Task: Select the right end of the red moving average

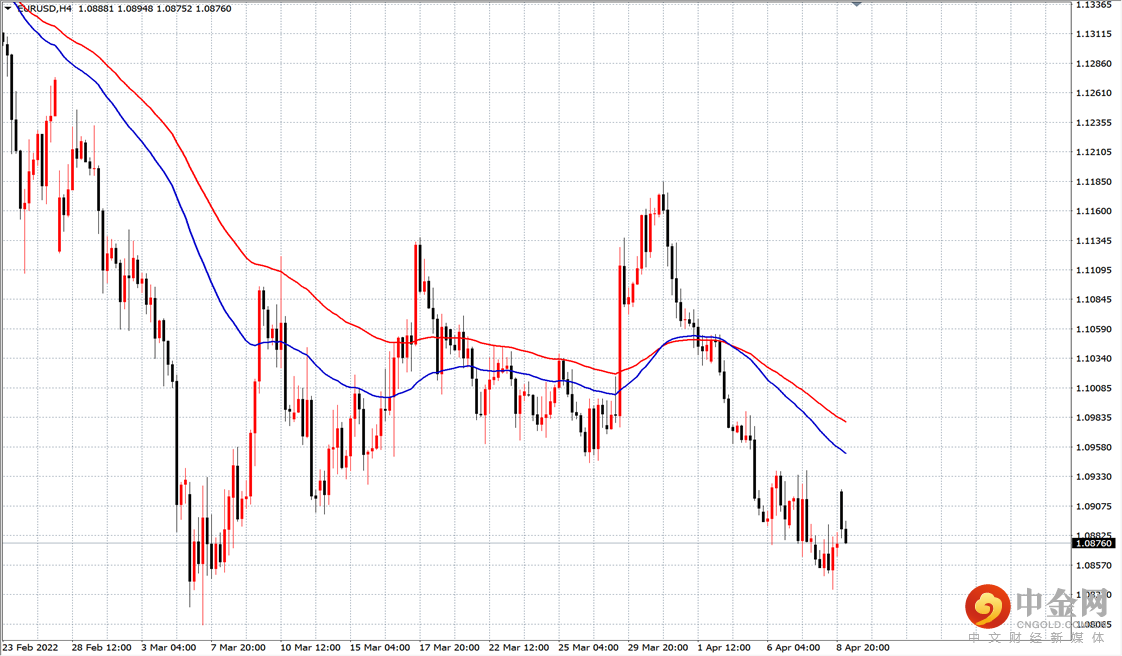Action: coord(845,421)
